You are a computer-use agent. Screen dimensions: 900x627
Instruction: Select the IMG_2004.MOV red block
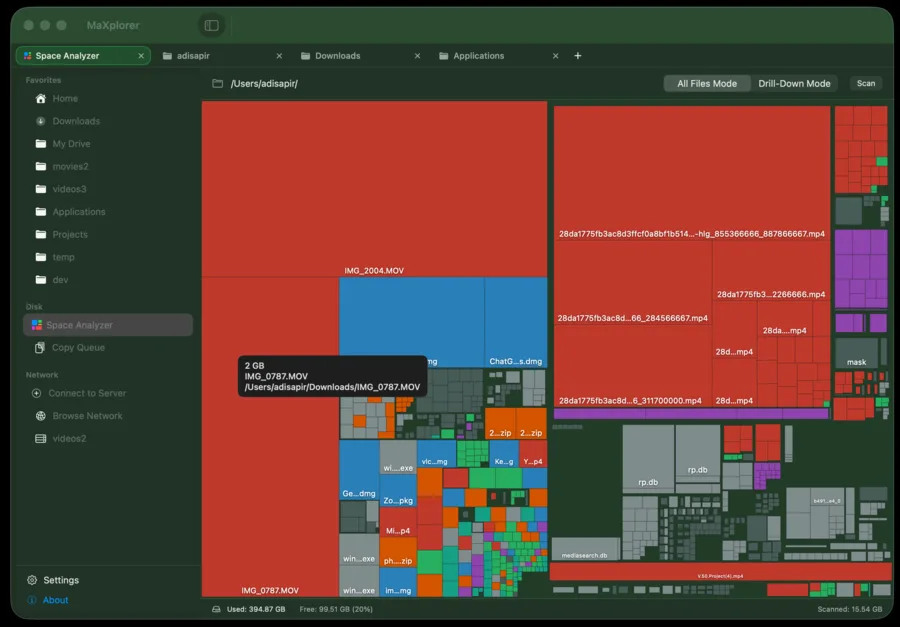coord(374,189)
